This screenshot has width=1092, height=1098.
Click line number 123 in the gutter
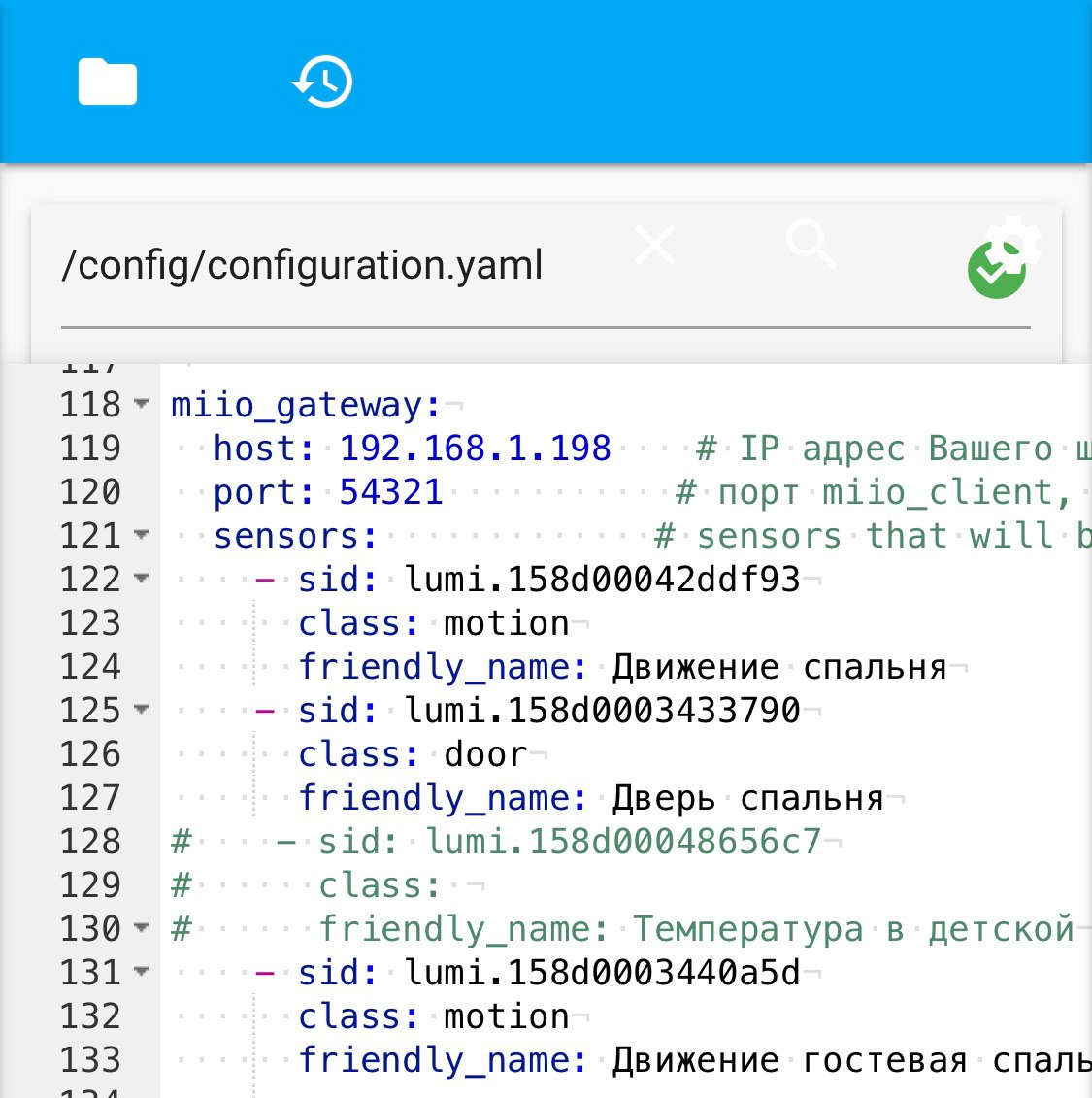90,622
